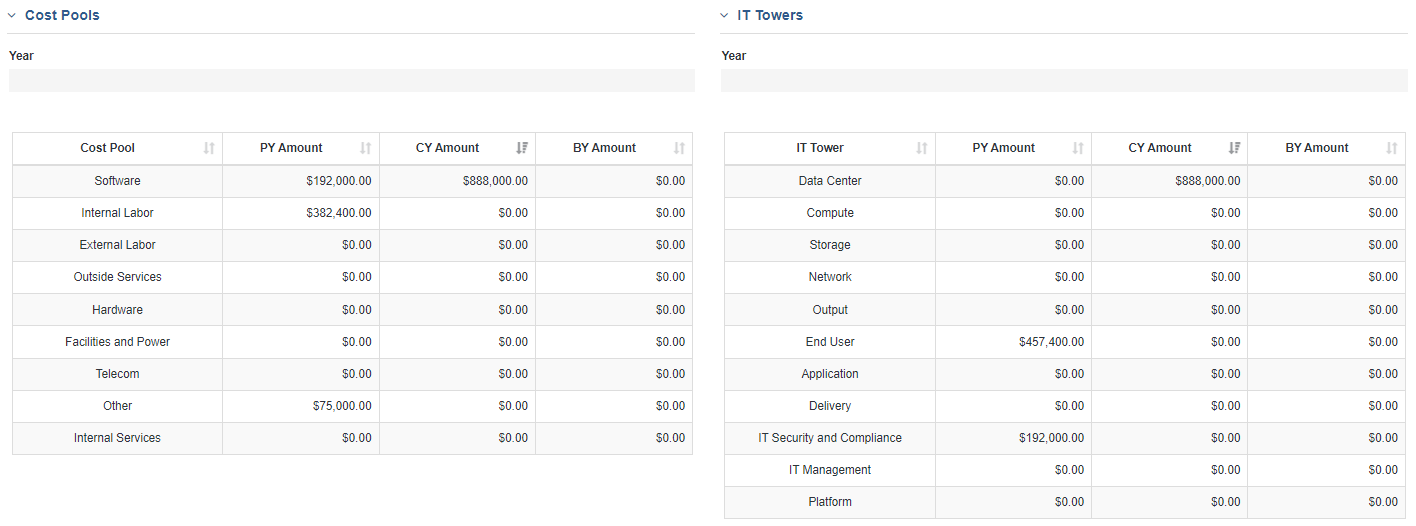Toggle Cost Pools CY Amount sort icon
This screenshot has height=526, width=1416.
(x=522, y=148)
